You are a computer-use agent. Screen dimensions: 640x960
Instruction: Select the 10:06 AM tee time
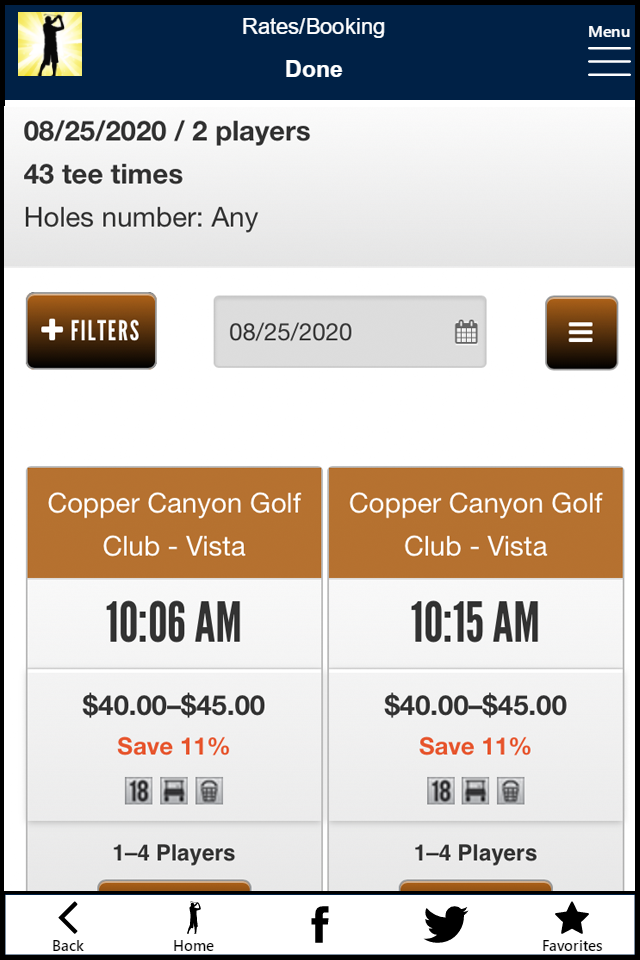click(174, 621)
